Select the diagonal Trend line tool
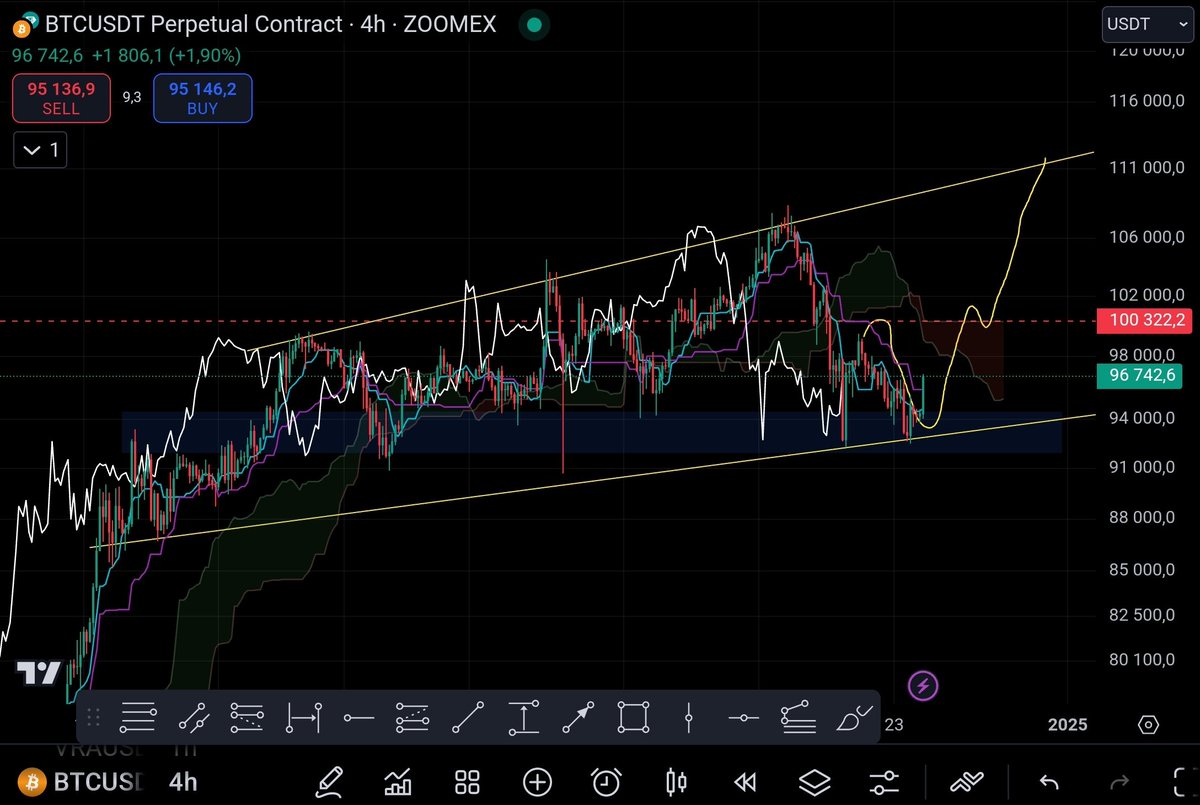This screenshot has width=1200, height=805. coord(468,716)
